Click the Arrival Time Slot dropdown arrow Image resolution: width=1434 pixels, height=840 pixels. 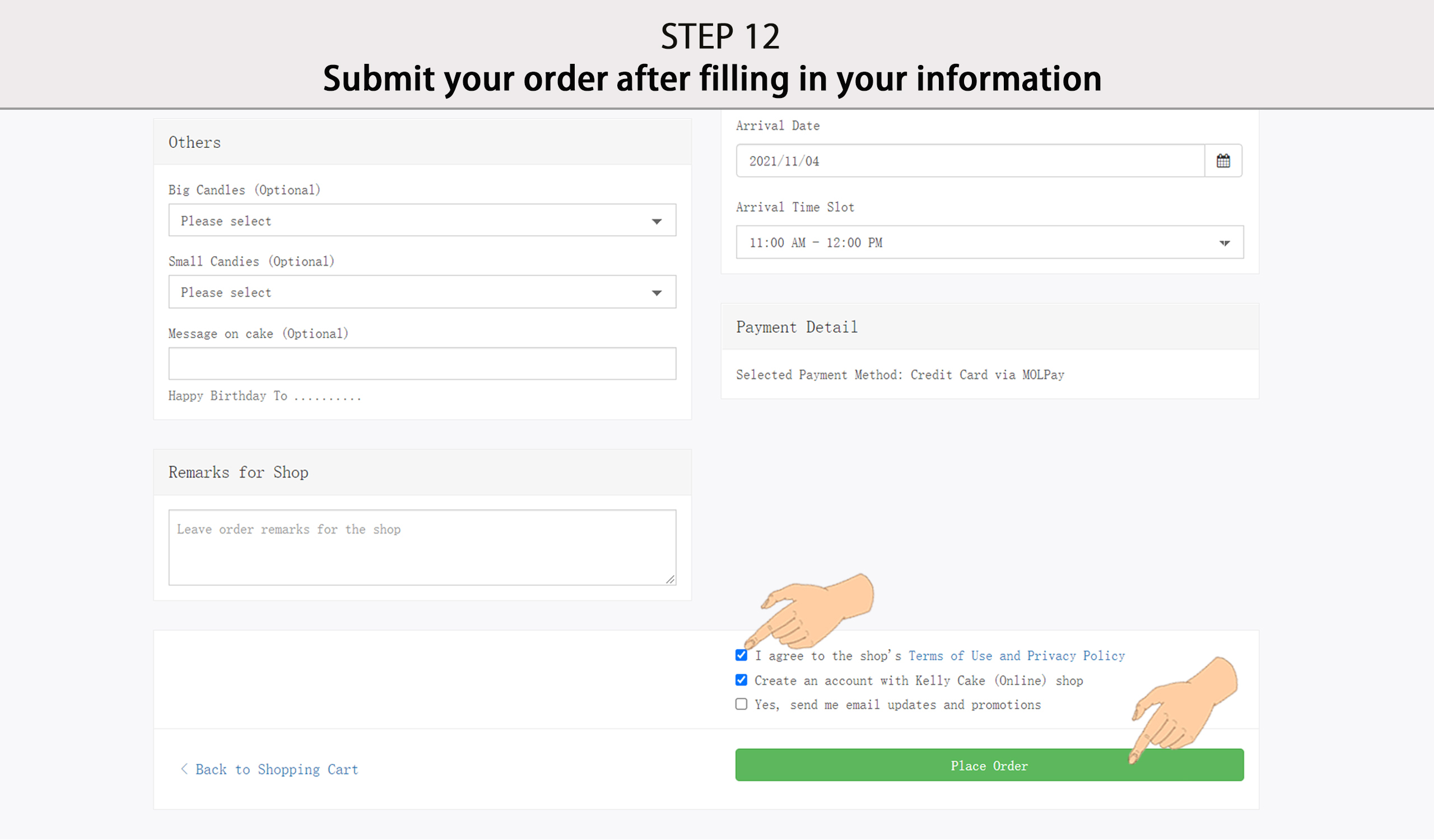(x=1225, y=243)
